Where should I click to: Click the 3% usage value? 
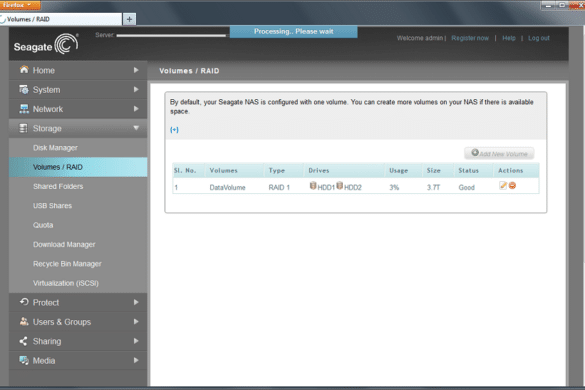394,187
